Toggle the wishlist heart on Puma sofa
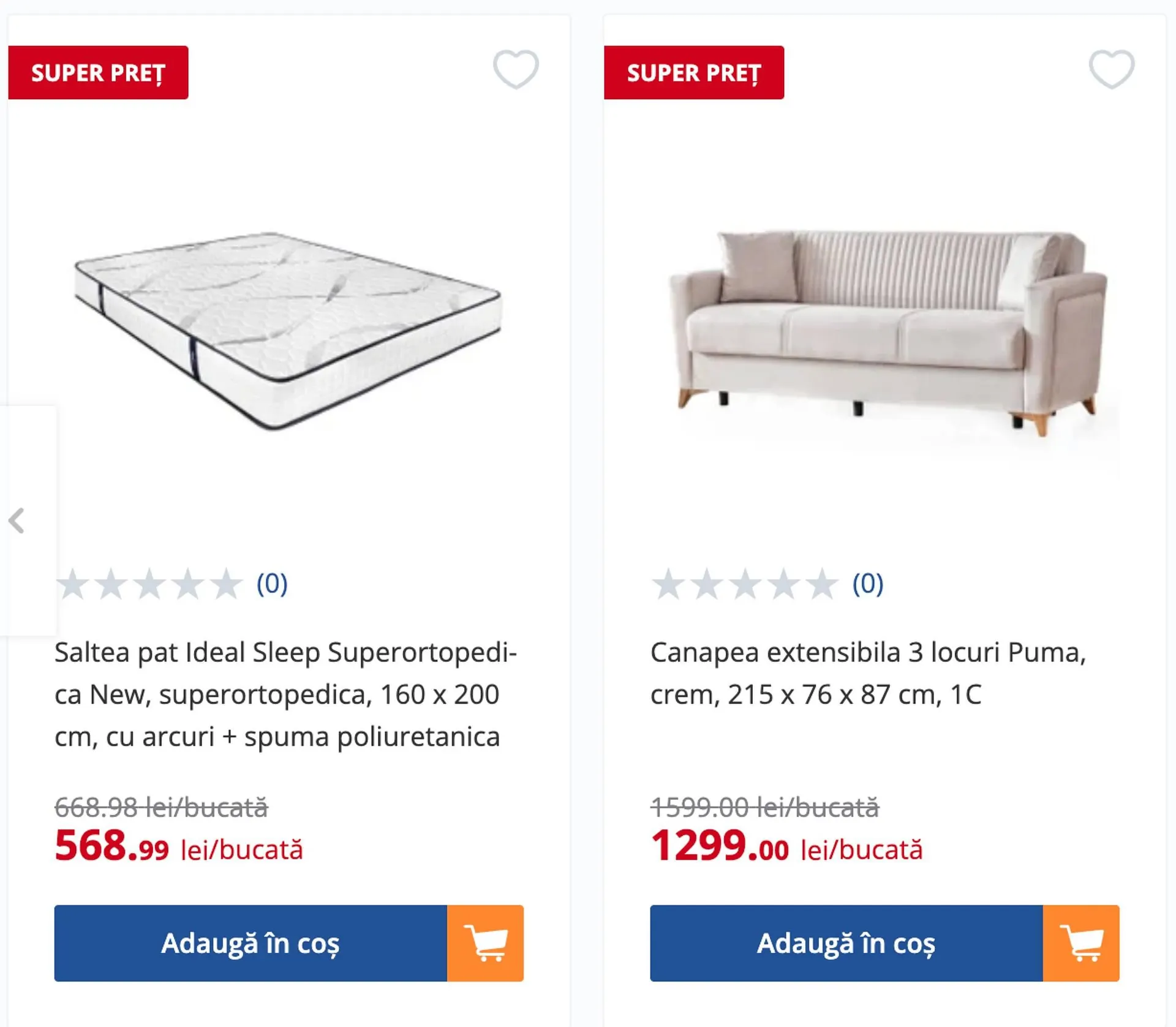The width and height of the screenshot is (1176, 1027). [x=1111, y=69]
